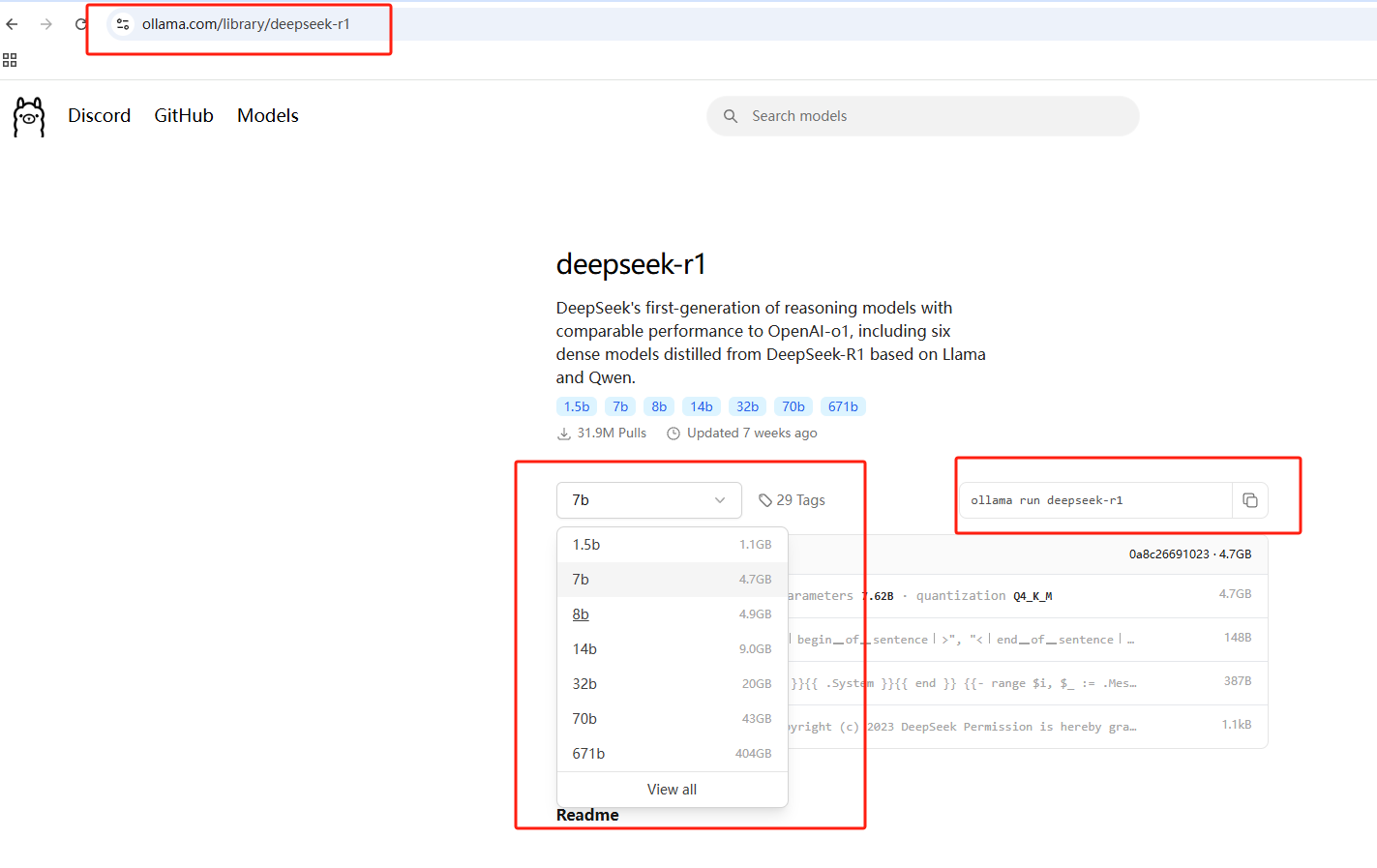The image size is (1377, 868).
Task: Click the address bar URL
Action: coord(246,24)
